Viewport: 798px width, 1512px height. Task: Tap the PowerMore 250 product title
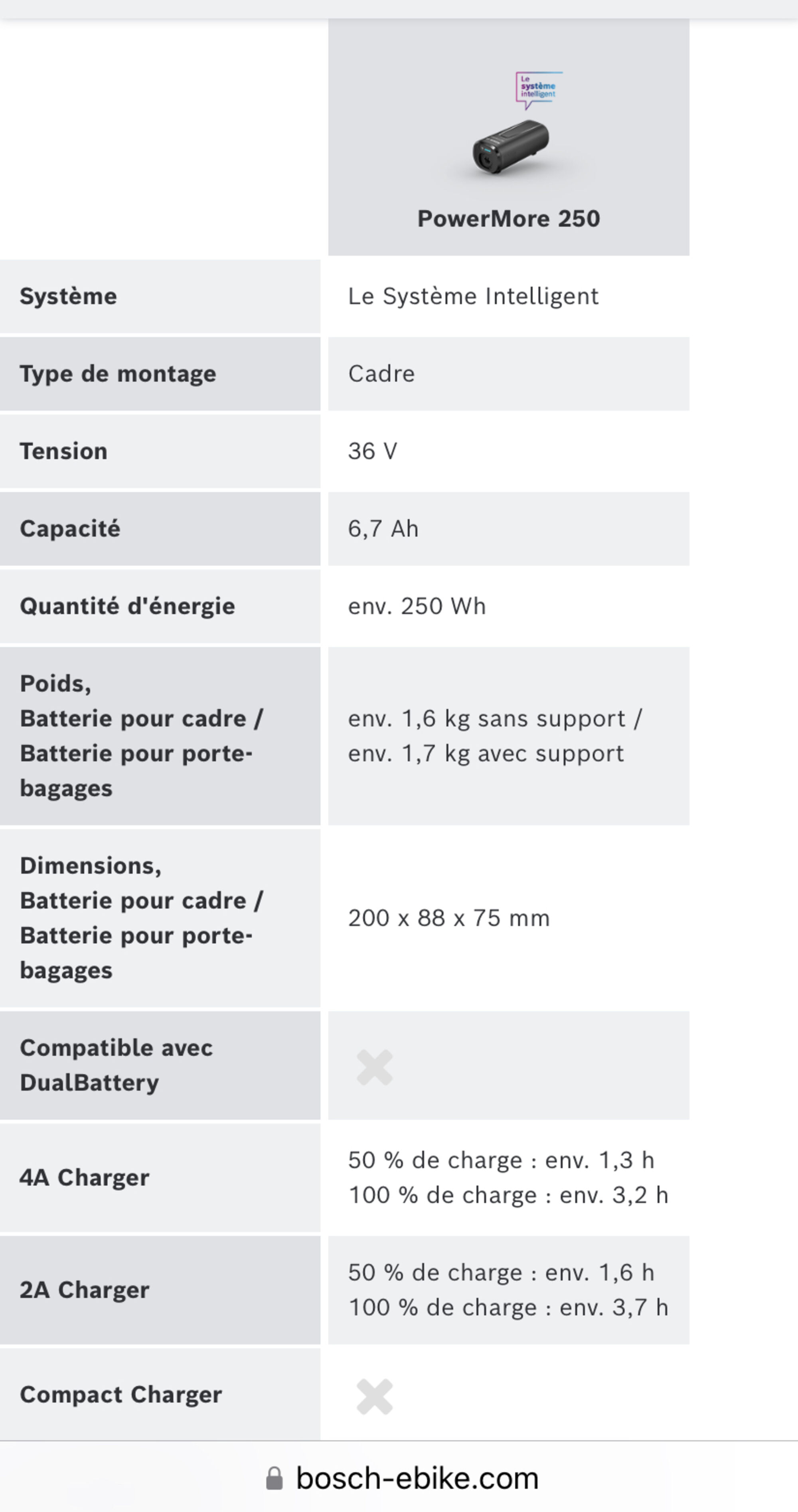(508, 219)
